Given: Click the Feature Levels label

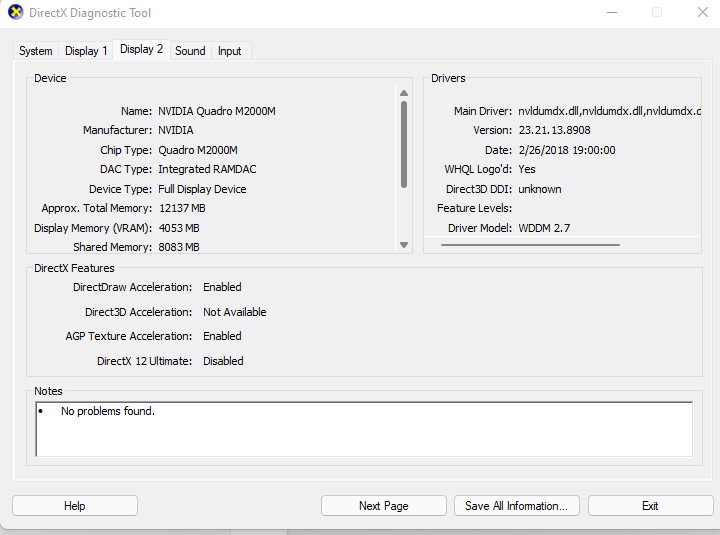Looking at the screenshot, I should pos(474,208).
